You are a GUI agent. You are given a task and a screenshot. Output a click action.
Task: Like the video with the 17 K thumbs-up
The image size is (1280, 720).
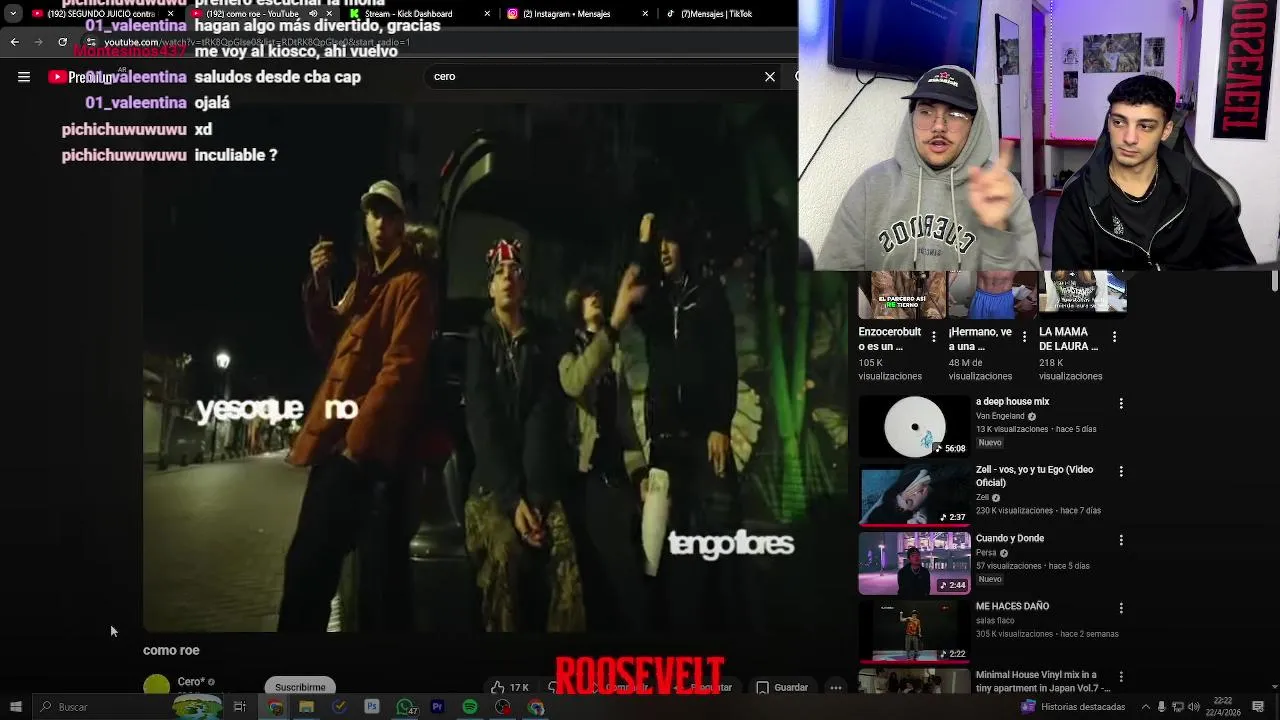coord(509,687)
